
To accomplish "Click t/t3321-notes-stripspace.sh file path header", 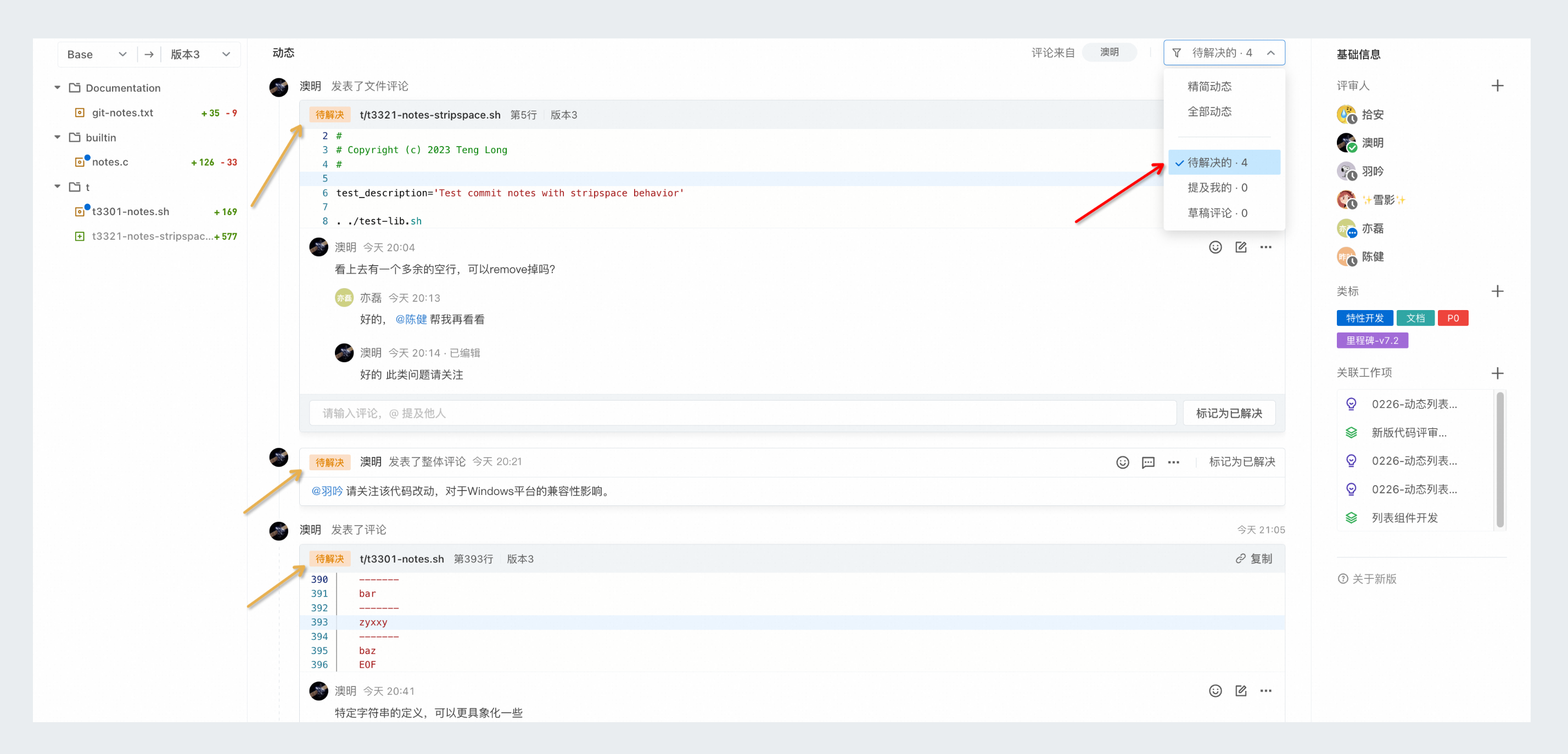I will 430,115.
